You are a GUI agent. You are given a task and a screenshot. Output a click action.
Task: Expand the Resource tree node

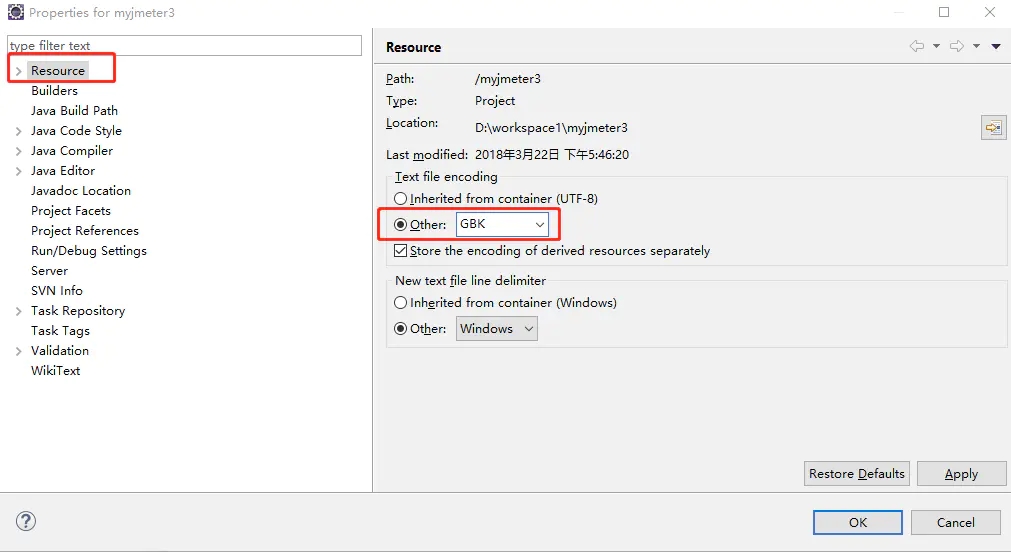coord(19,71)
